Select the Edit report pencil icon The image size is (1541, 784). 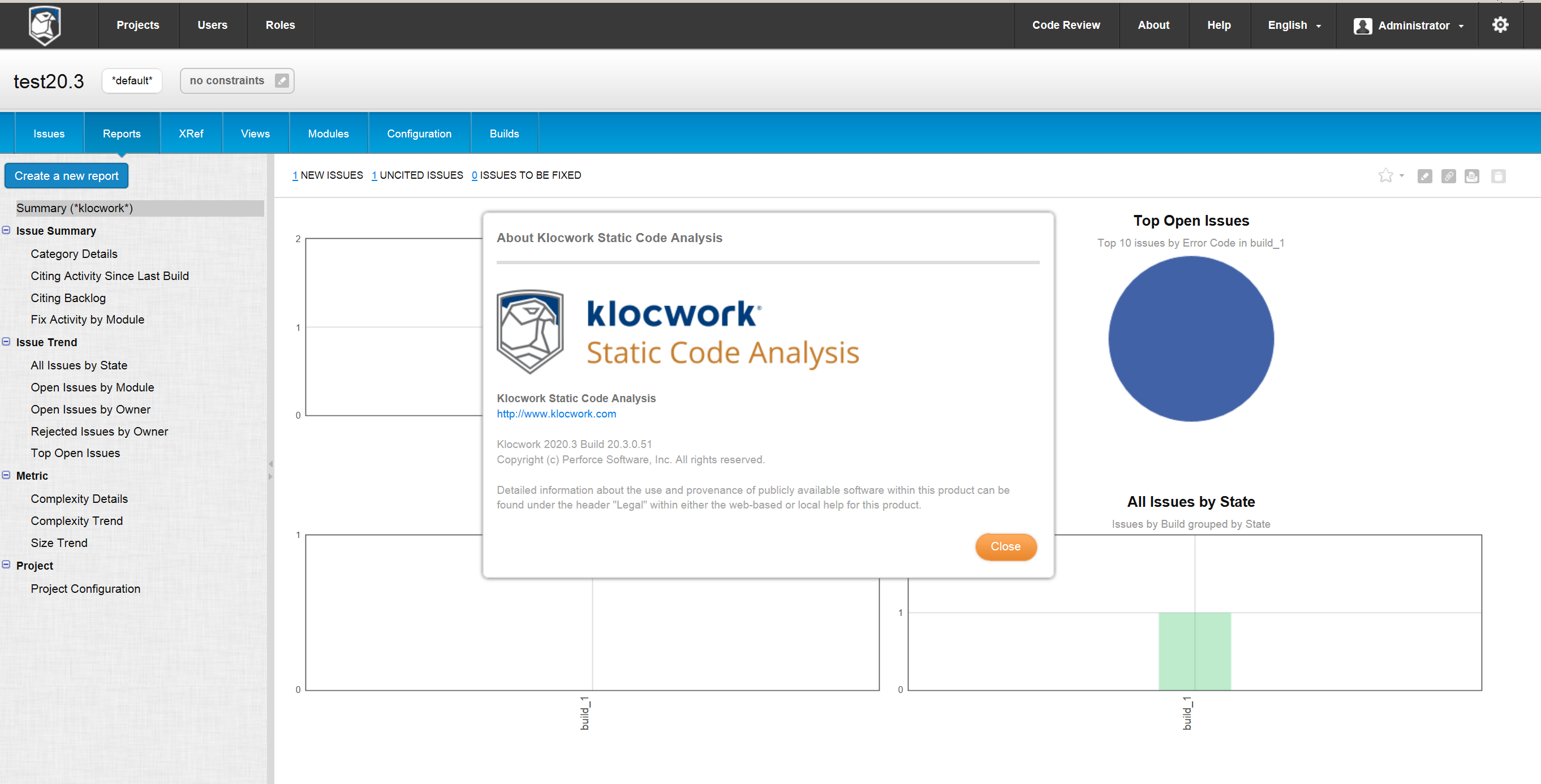click(x=1425, y=176)
